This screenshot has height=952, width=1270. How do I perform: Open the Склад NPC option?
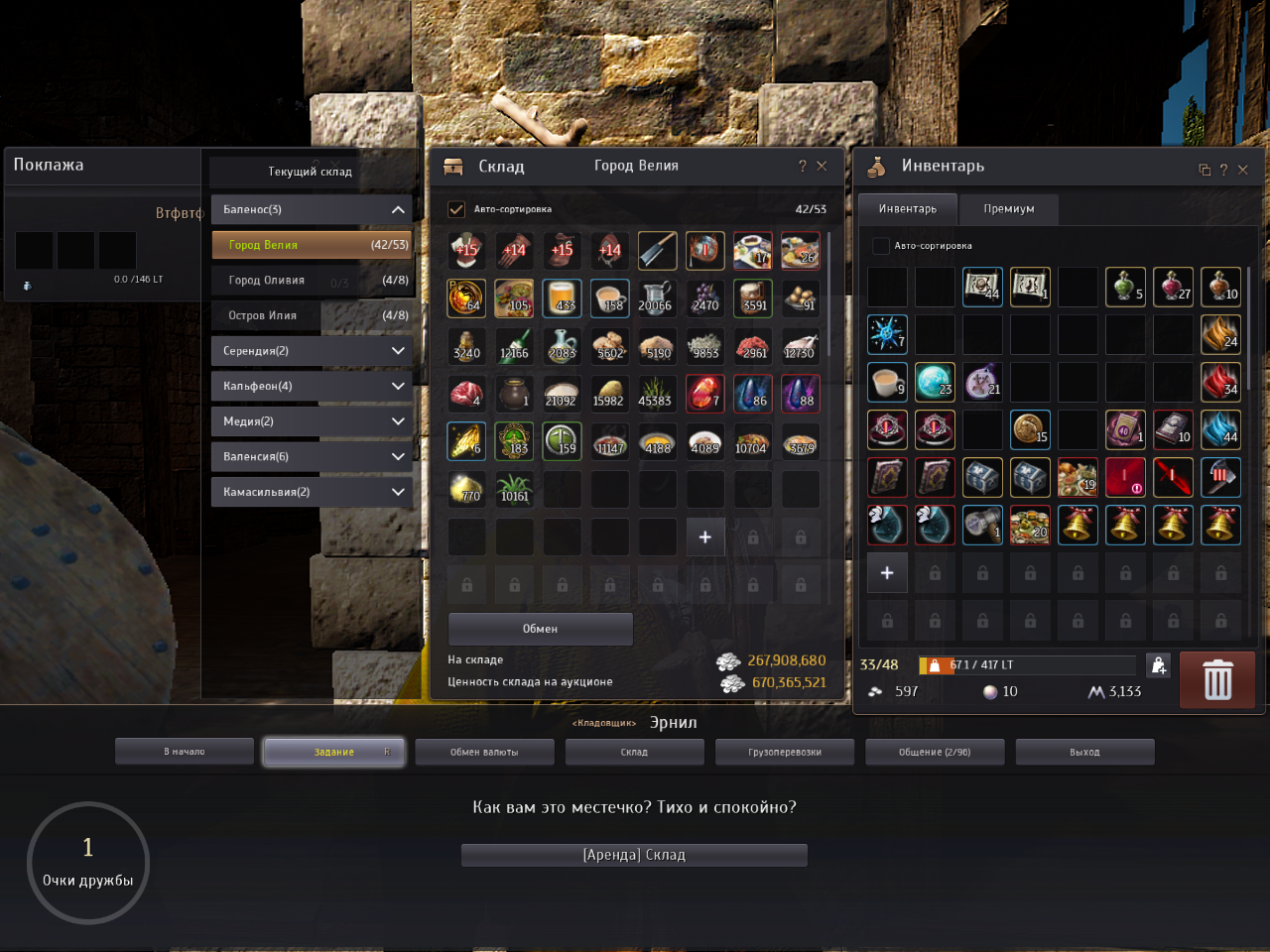tap(634, 752)
